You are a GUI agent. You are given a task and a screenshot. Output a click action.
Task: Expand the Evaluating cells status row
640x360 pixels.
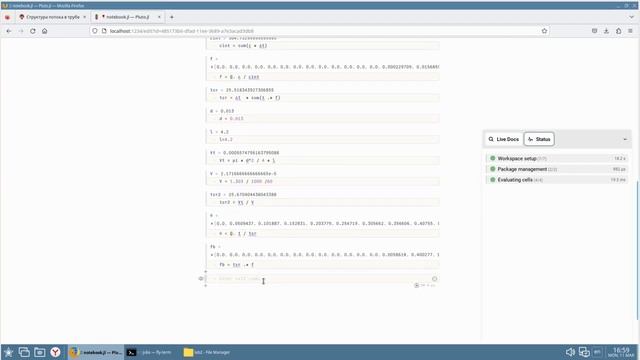[x=557, y=180]
